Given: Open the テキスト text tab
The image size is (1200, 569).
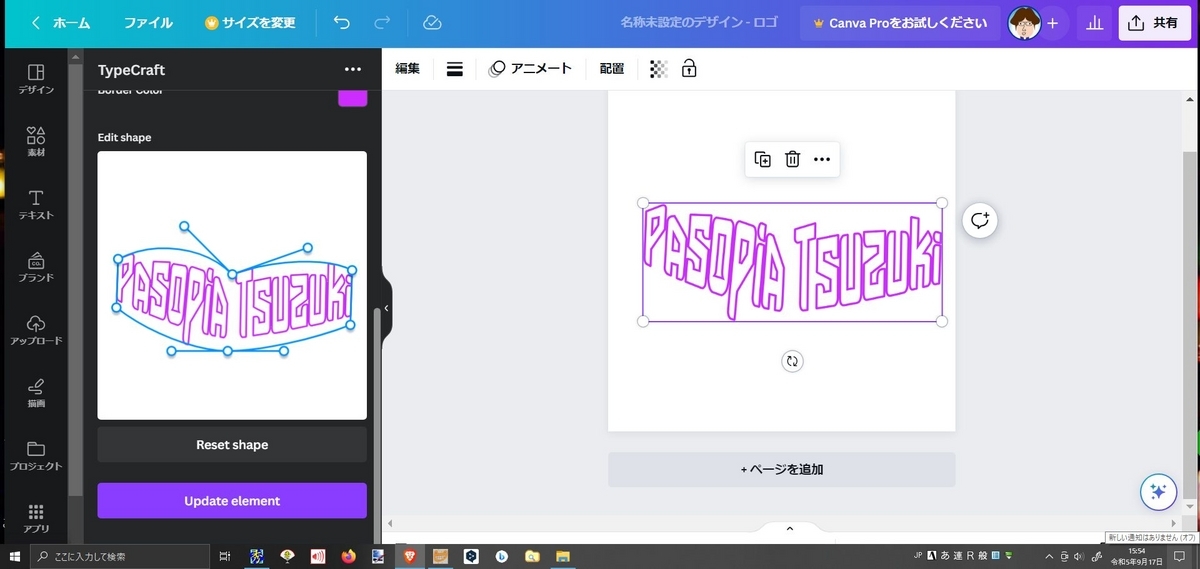Looking at the screenshot, I should coord(36,204).
